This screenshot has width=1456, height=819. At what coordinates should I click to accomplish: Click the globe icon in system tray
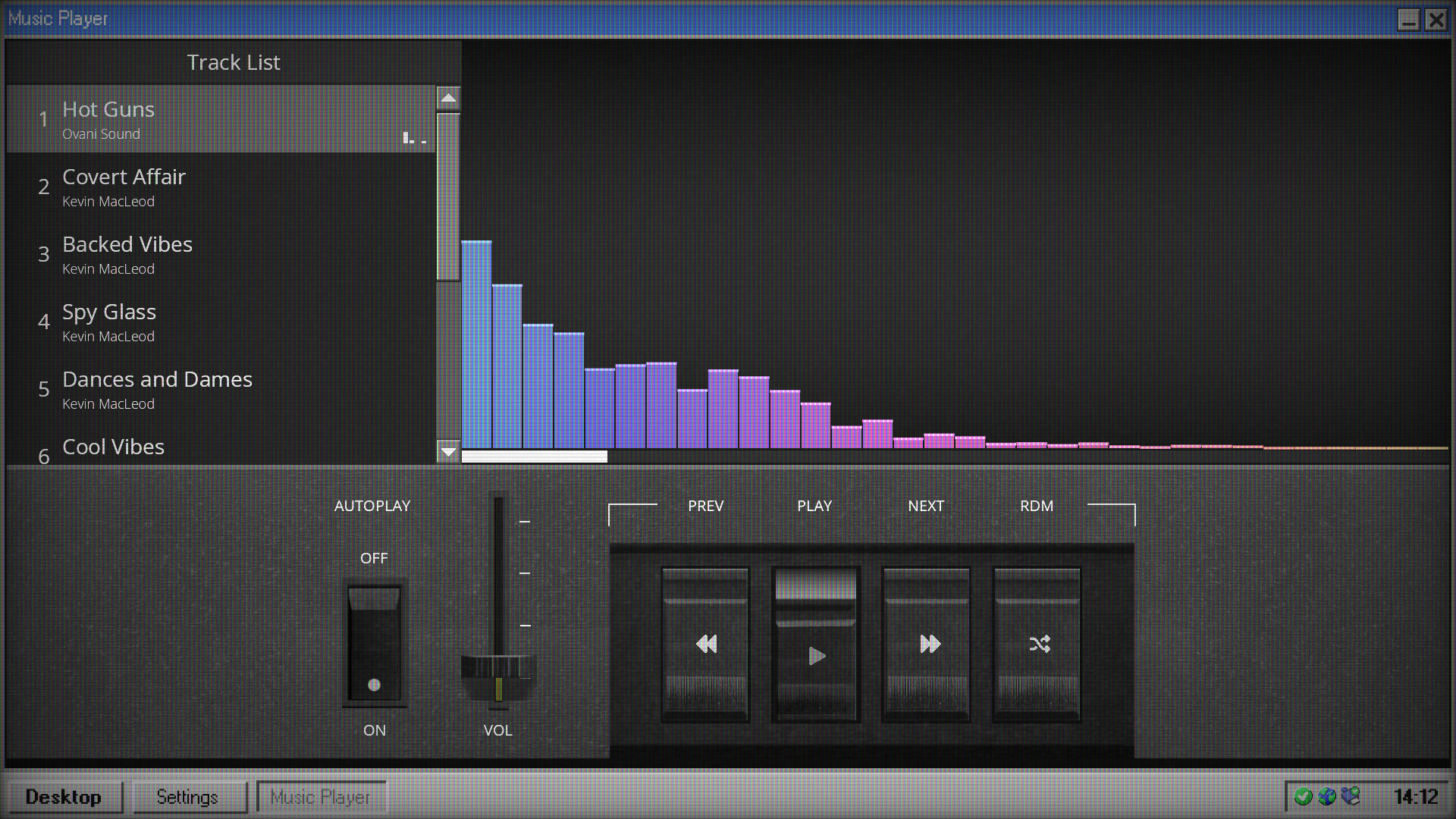[x=1327, y=796]
